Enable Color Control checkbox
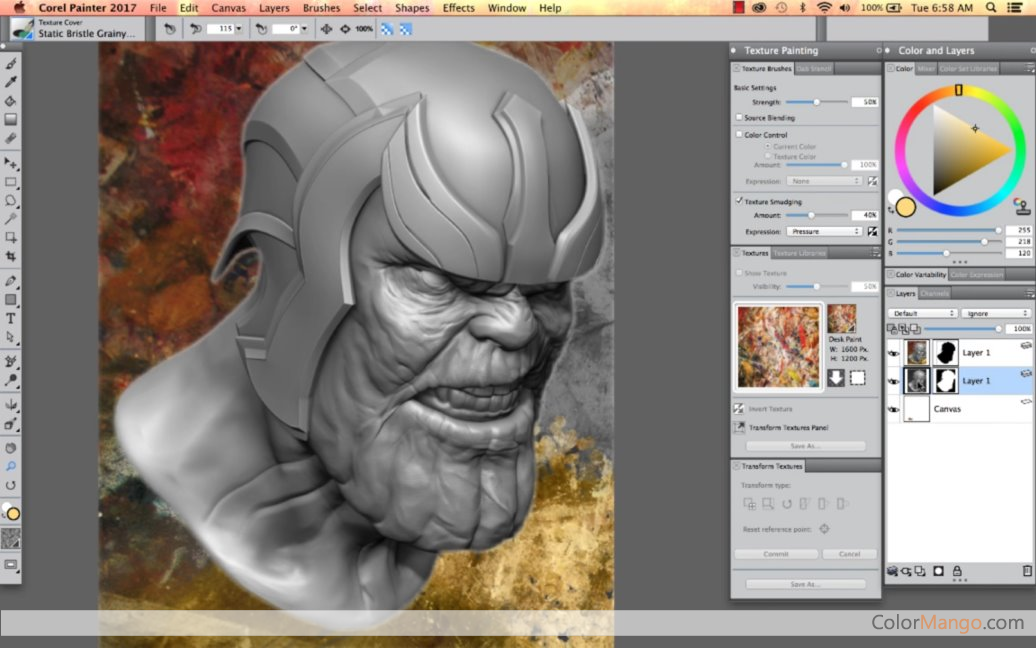The image size is (1036, 648). click(x=739, y=134)
